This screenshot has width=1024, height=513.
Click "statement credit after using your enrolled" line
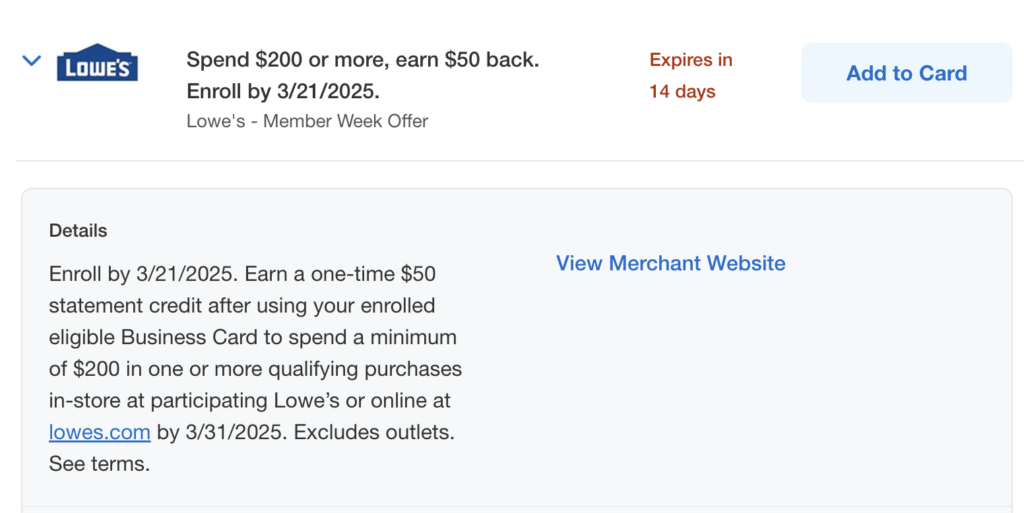pyautogui.click(x=242, y=305)
